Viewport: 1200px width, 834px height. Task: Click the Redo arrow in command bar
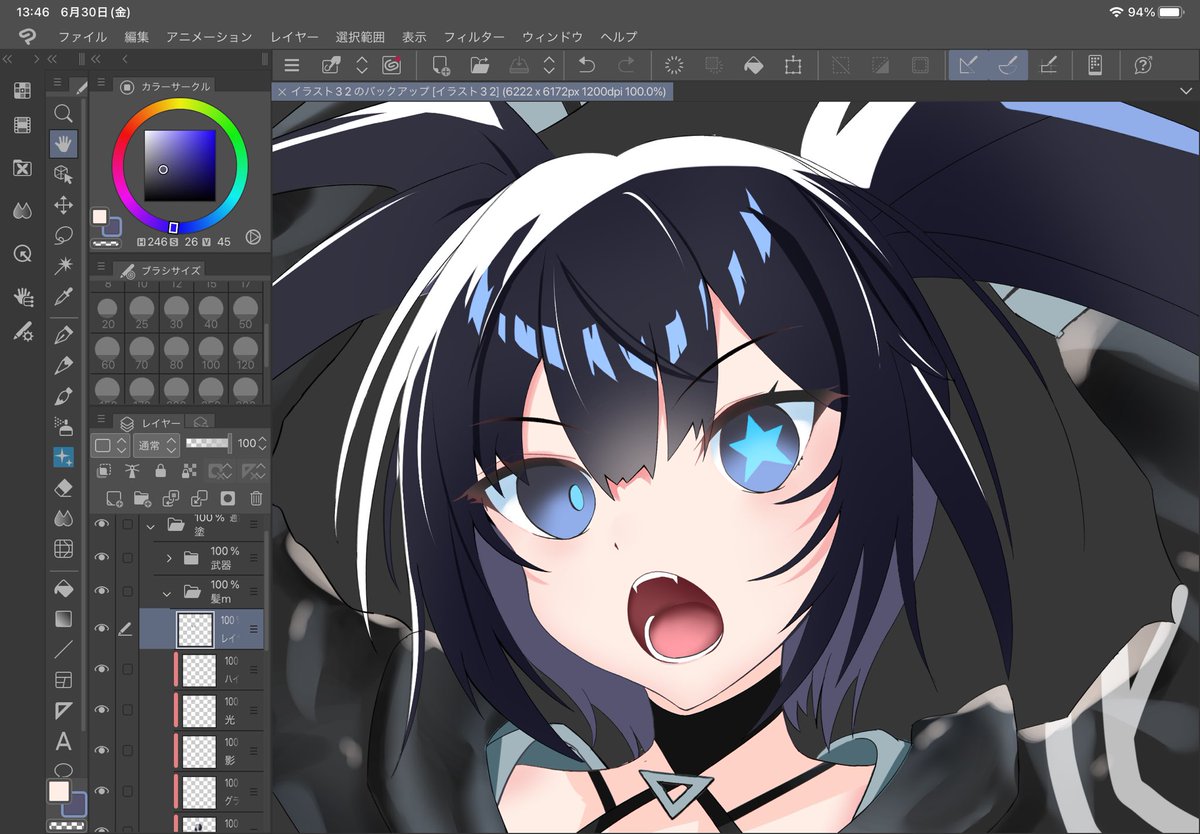626,66
